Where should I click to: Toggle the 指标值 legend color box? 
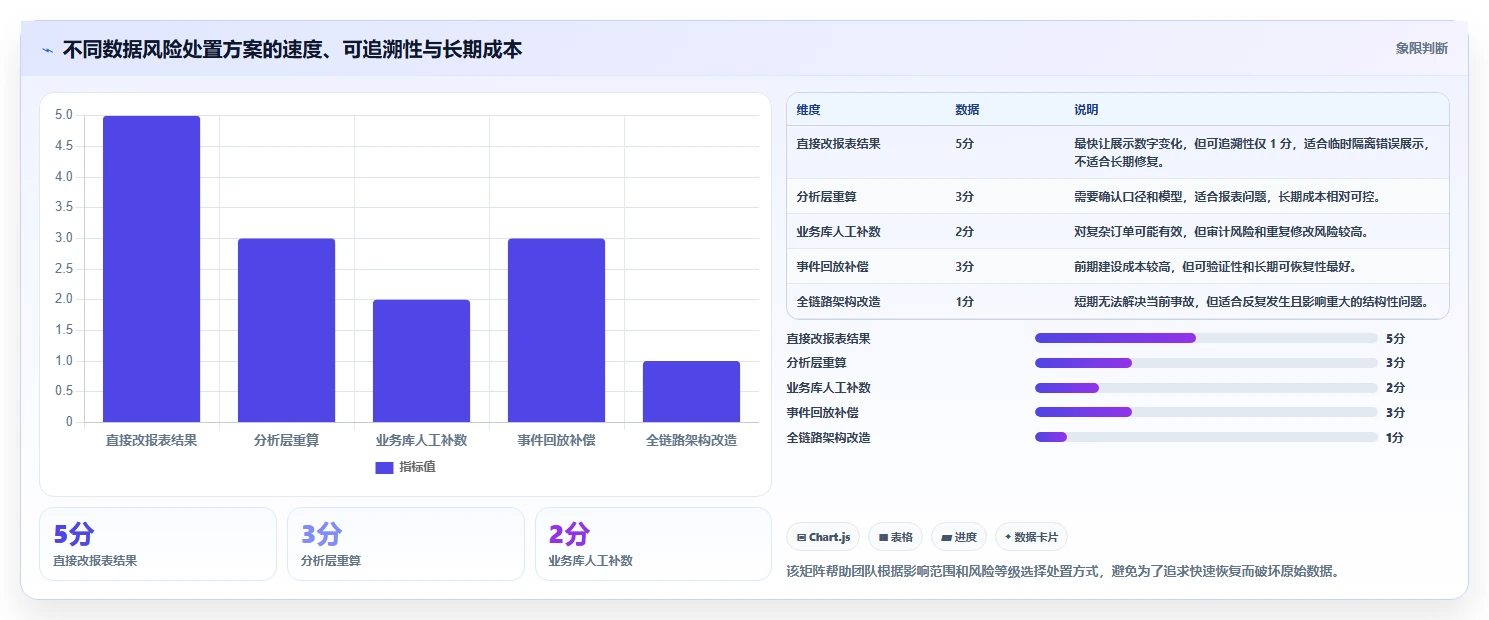384,467
